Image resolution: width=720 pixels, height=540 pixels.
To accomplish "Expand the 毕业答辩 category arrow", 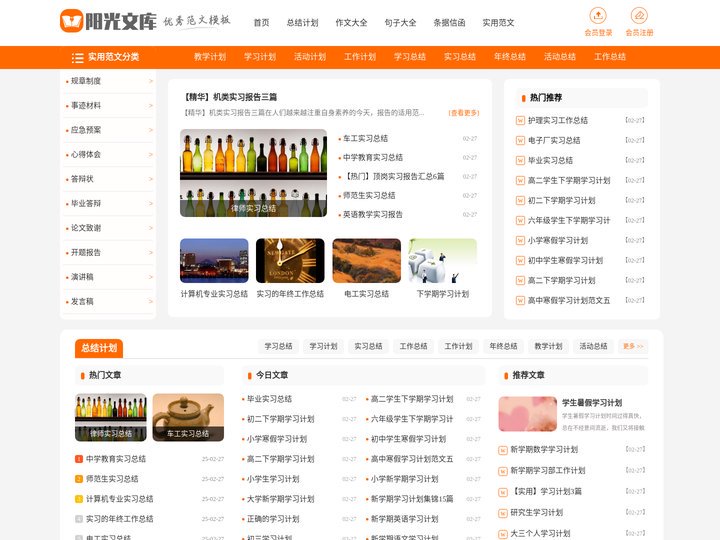I will [150, 203].
